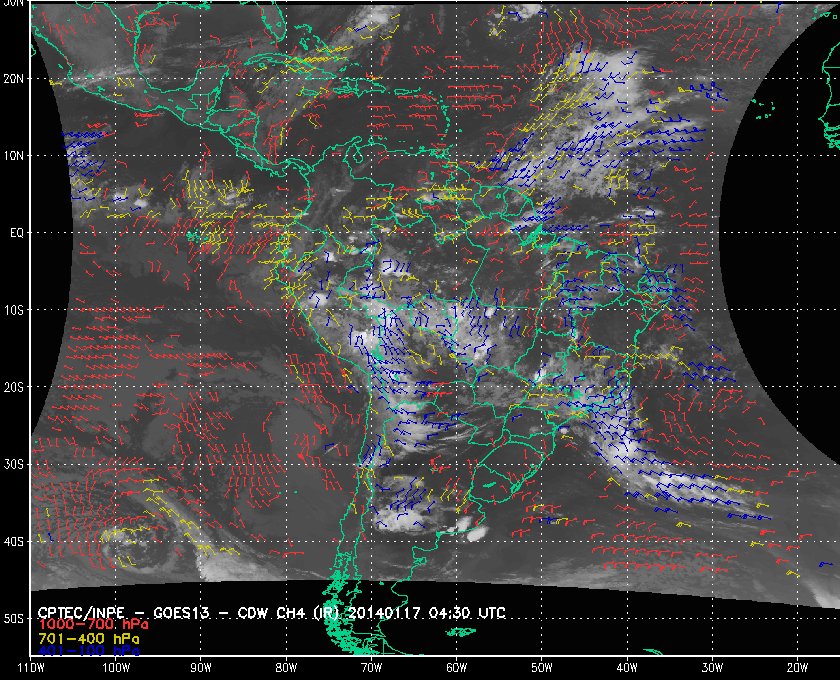Screen dimensions: 840x680
Task: Click the 80W longitude label
Action: tap(286, 668)
